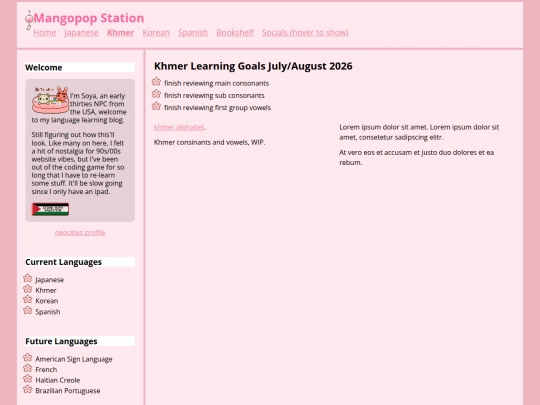Click the Future Languages heading
The image size is (540, 405).
(80, 341)
